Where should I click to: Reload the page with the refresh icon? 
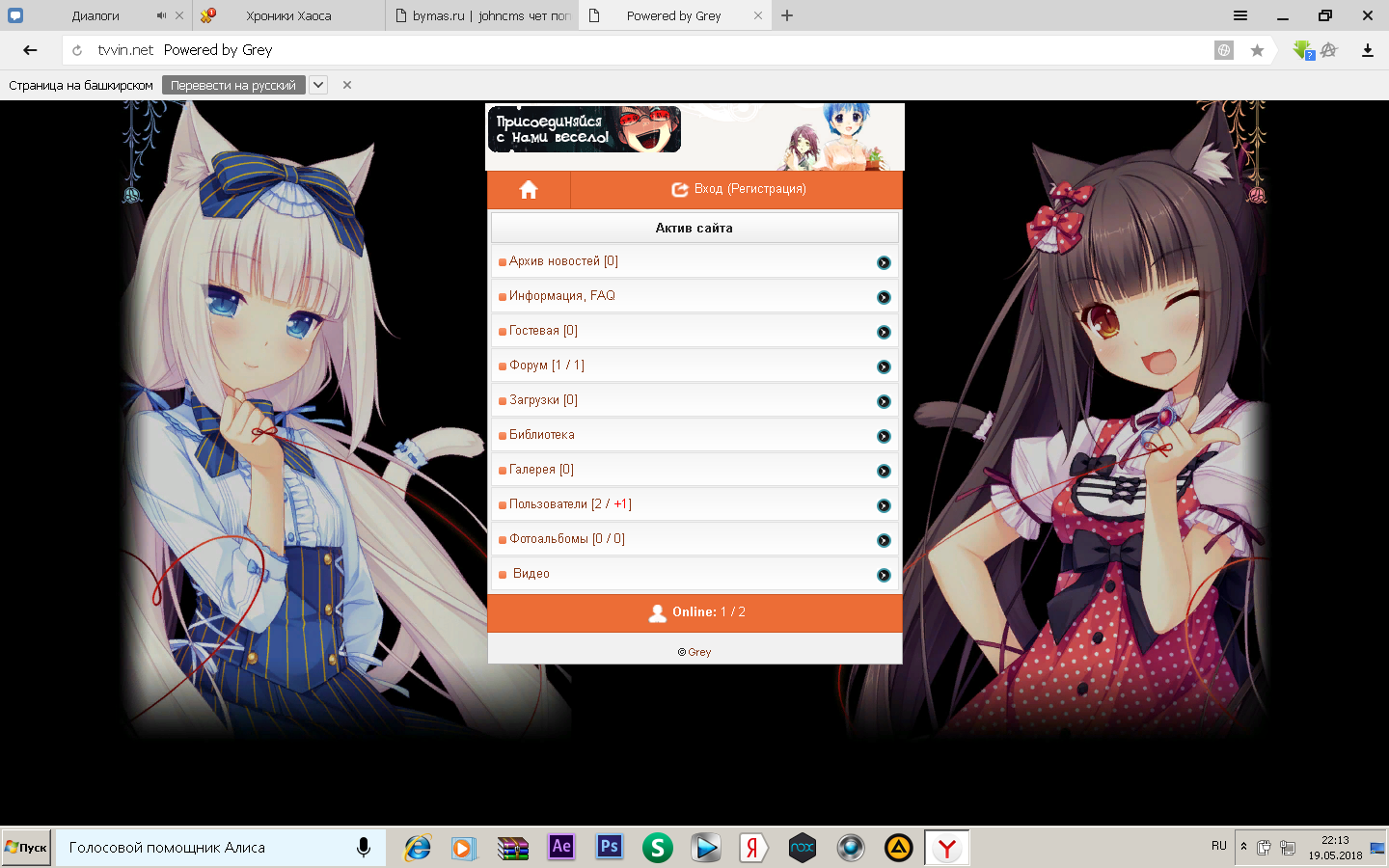77,50
